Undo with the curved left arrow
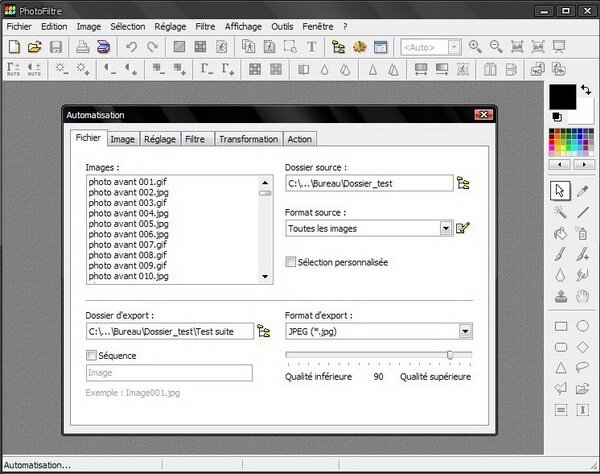Screen dimensions: 600x474 point(131,47)
